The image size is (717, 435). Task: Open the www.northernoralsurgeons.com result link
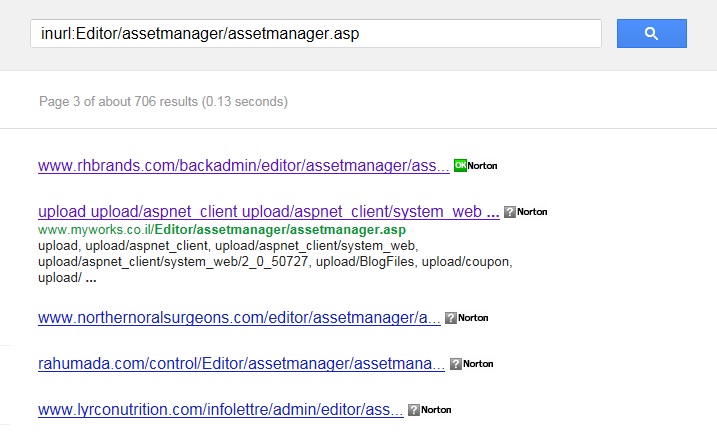click(x=239, y=318)
